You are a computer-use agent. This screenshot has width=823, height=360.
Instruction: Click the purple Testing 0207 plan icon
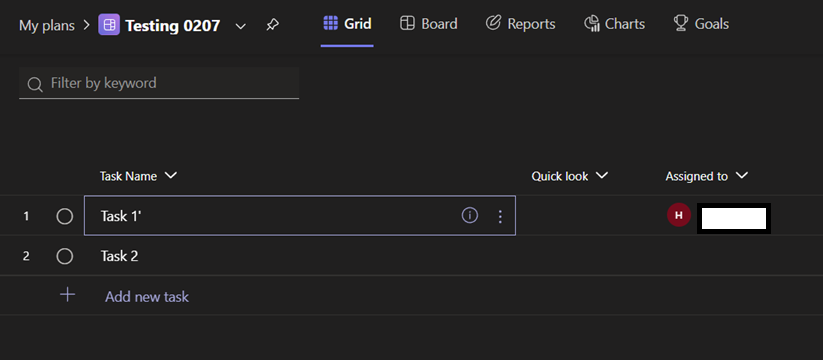tap(109, 25)
